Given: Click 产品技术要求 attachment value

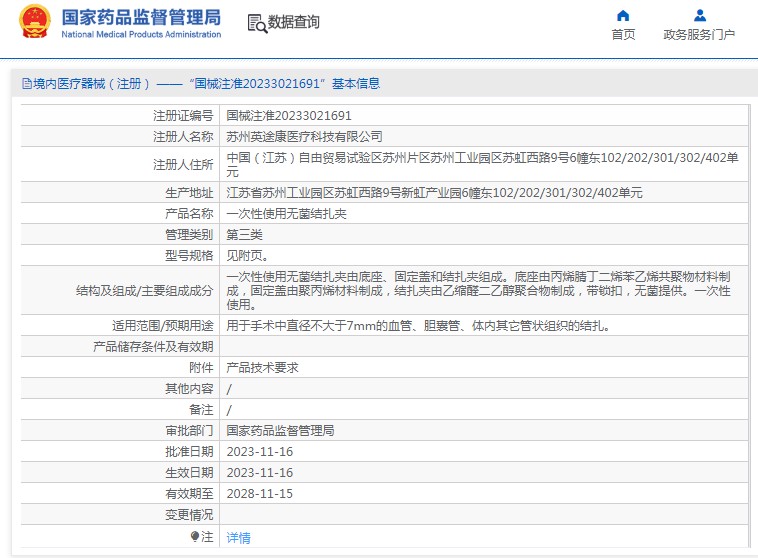Looking at the screenshot, I should [x=262, y=367].
